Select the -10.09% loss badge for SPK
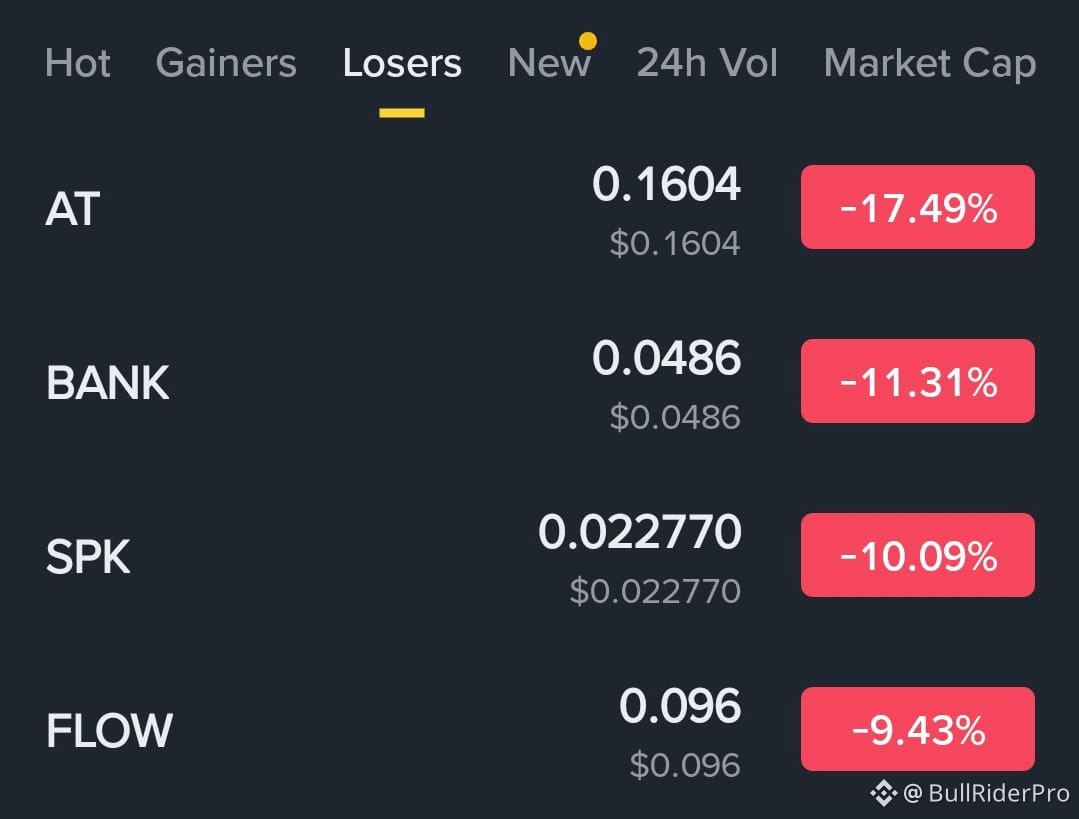Image resolution: width=1079 pixels, height=819 pixels. (x=917, y=555)
